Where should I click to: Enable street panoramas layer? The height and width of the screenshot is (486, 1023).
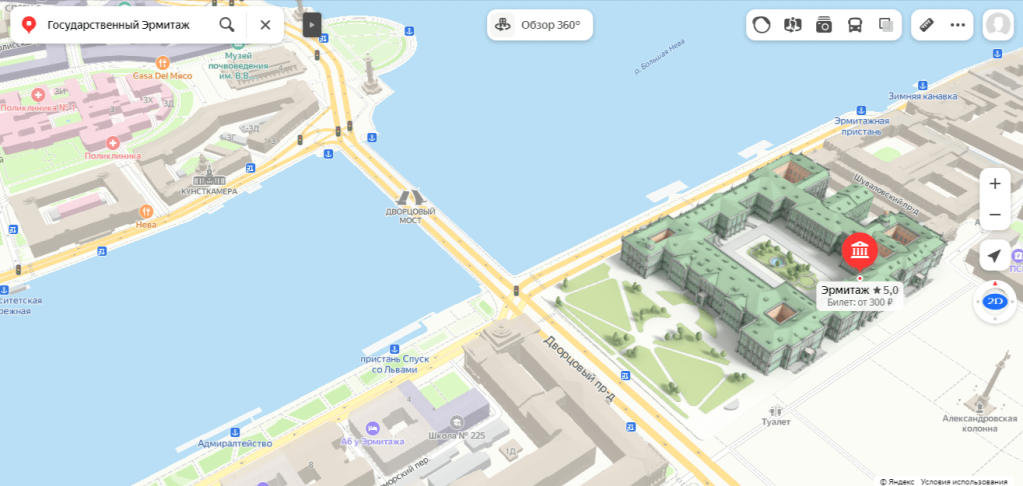[792, 25]
